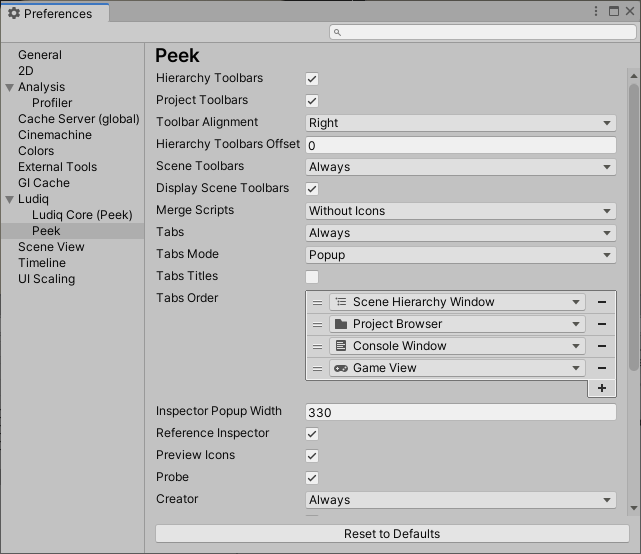Click Inspector Popup Width field
The height and width of the screenshot is (554, 641).
461,412
